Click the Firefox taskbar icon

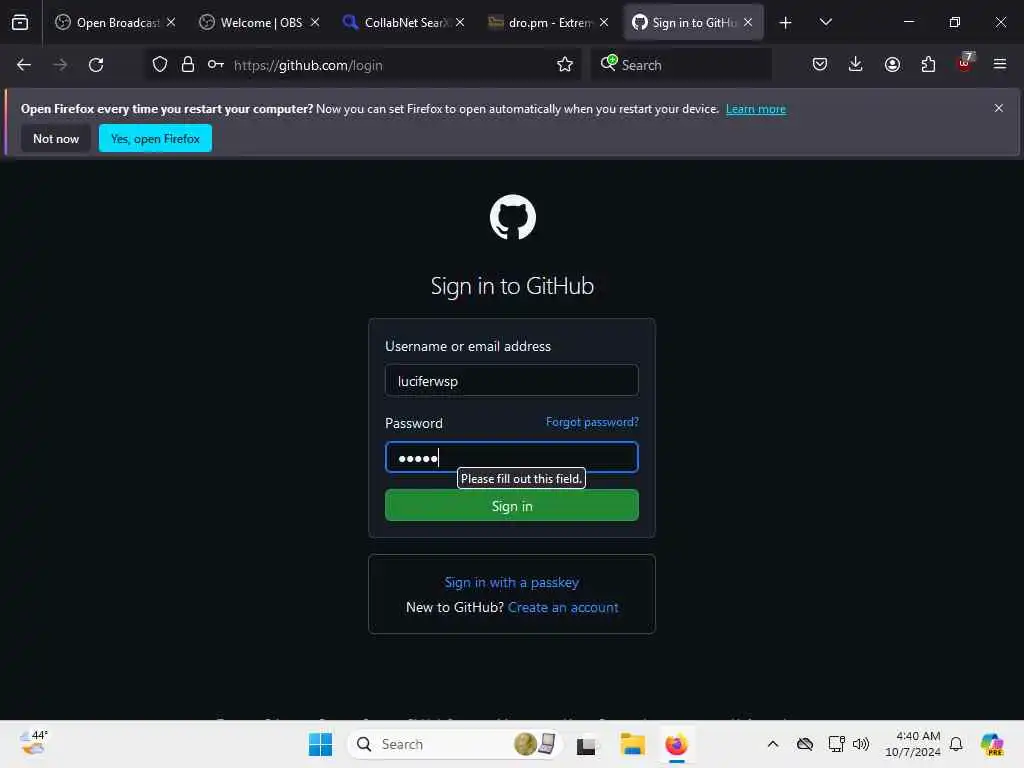[677, 744]
